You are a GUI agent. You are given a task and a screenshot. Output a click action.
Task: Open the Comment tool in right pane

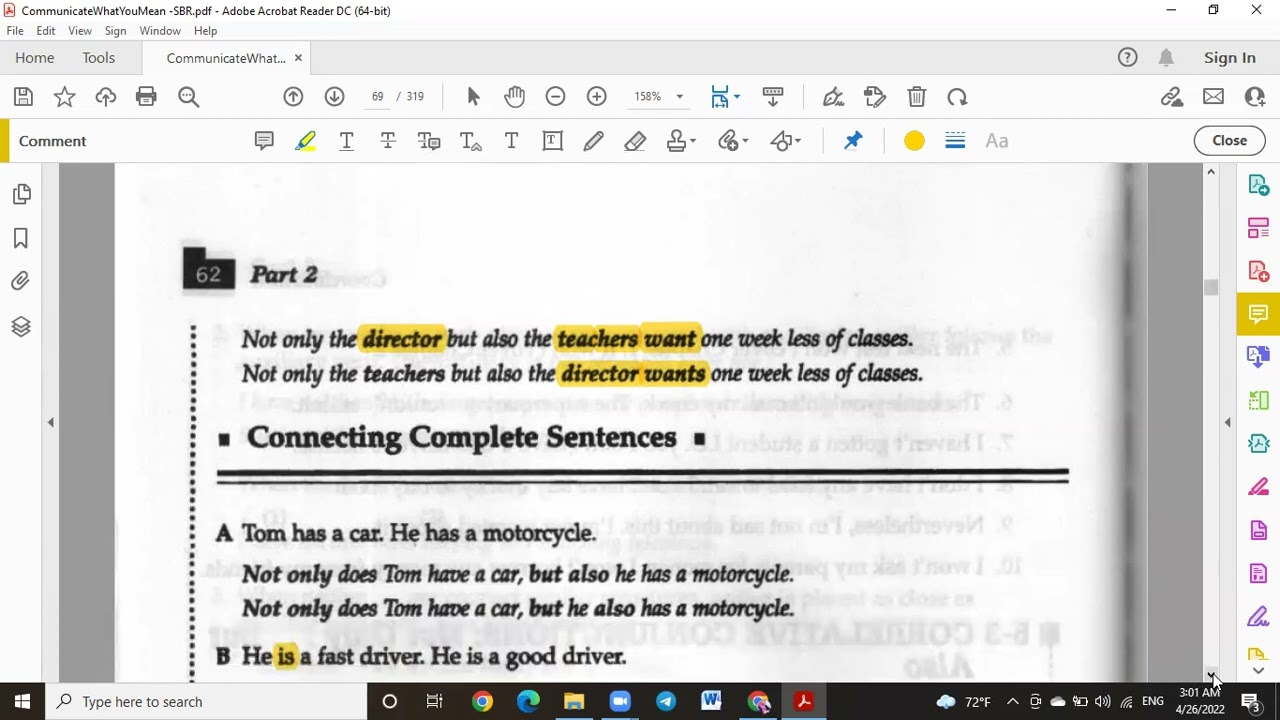1258,314
